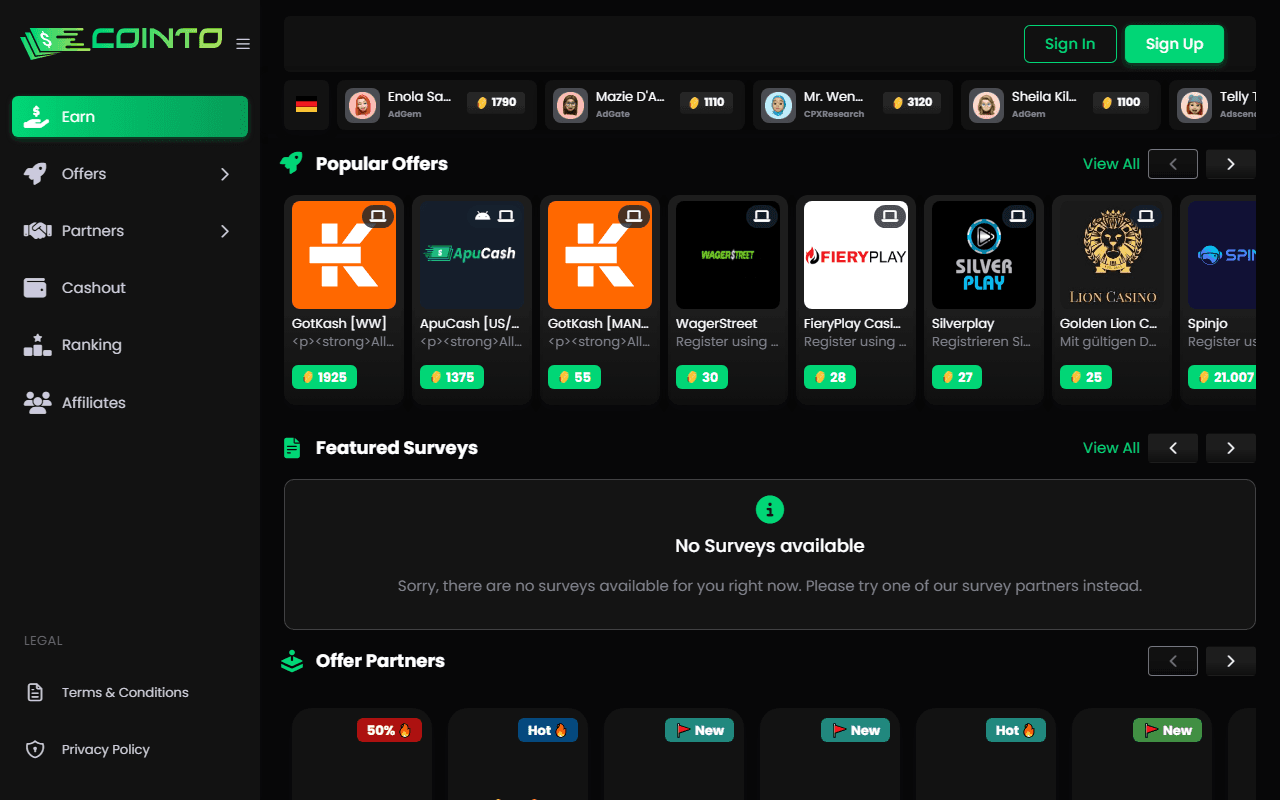The image size is (1280, 800).
Task: Click the 1375 coins reward badge
Action: click(452, 377)
